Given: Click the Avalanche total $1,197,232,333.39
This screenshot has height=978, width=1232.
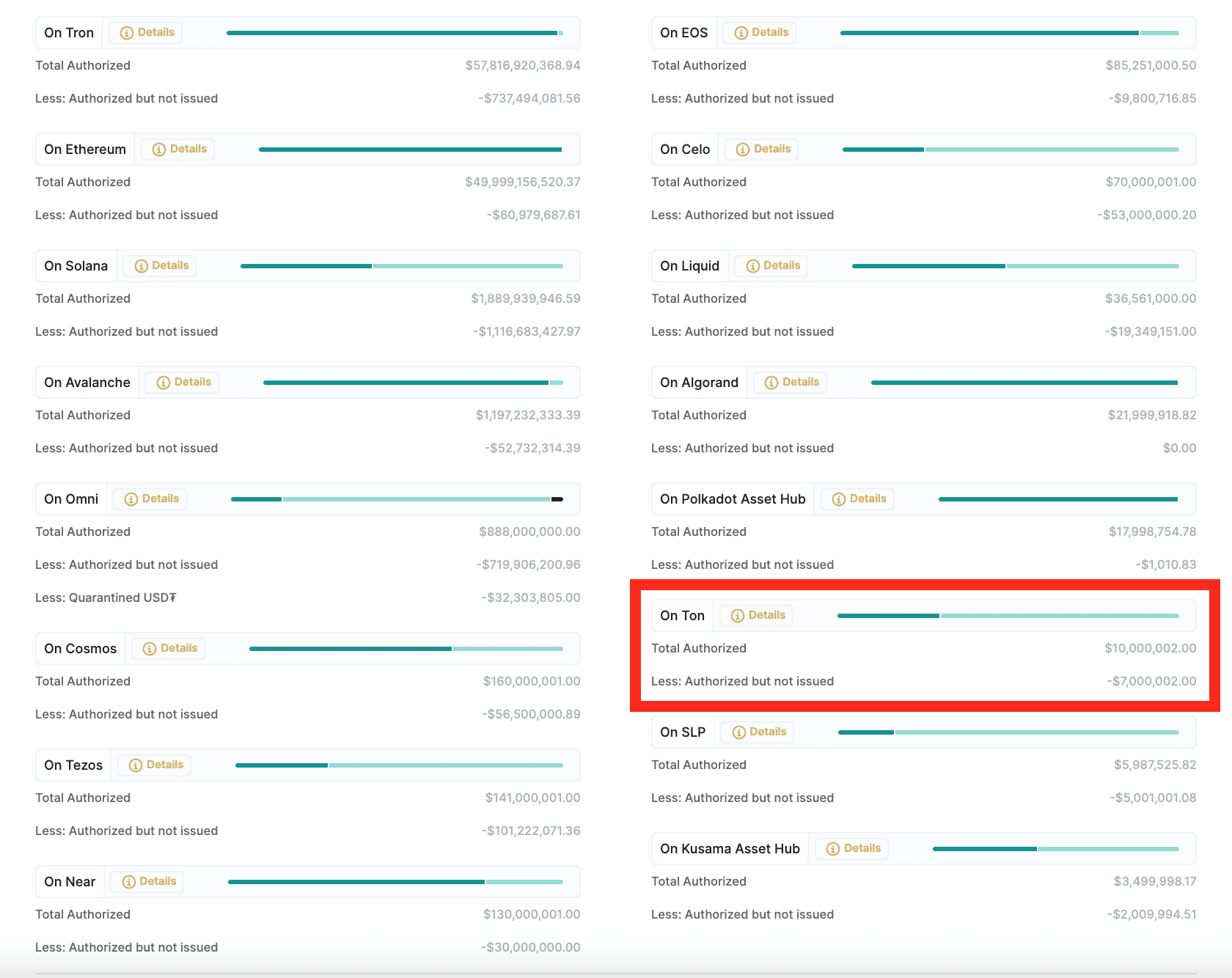Looking at the screenshot, I should tap(528, 416).
